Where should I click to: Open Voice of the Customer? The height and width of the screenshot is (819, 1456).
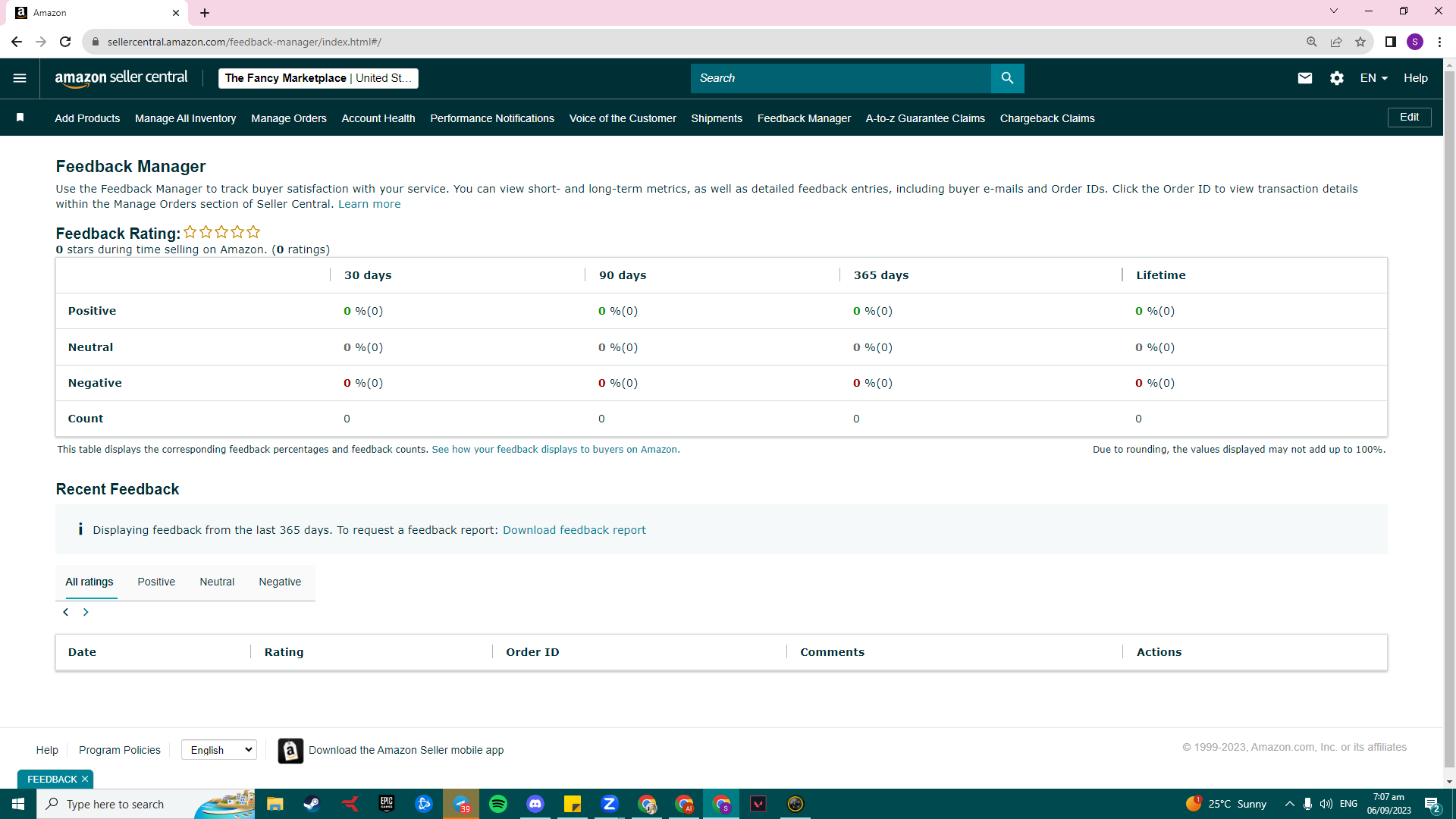(x=623, y=118)
